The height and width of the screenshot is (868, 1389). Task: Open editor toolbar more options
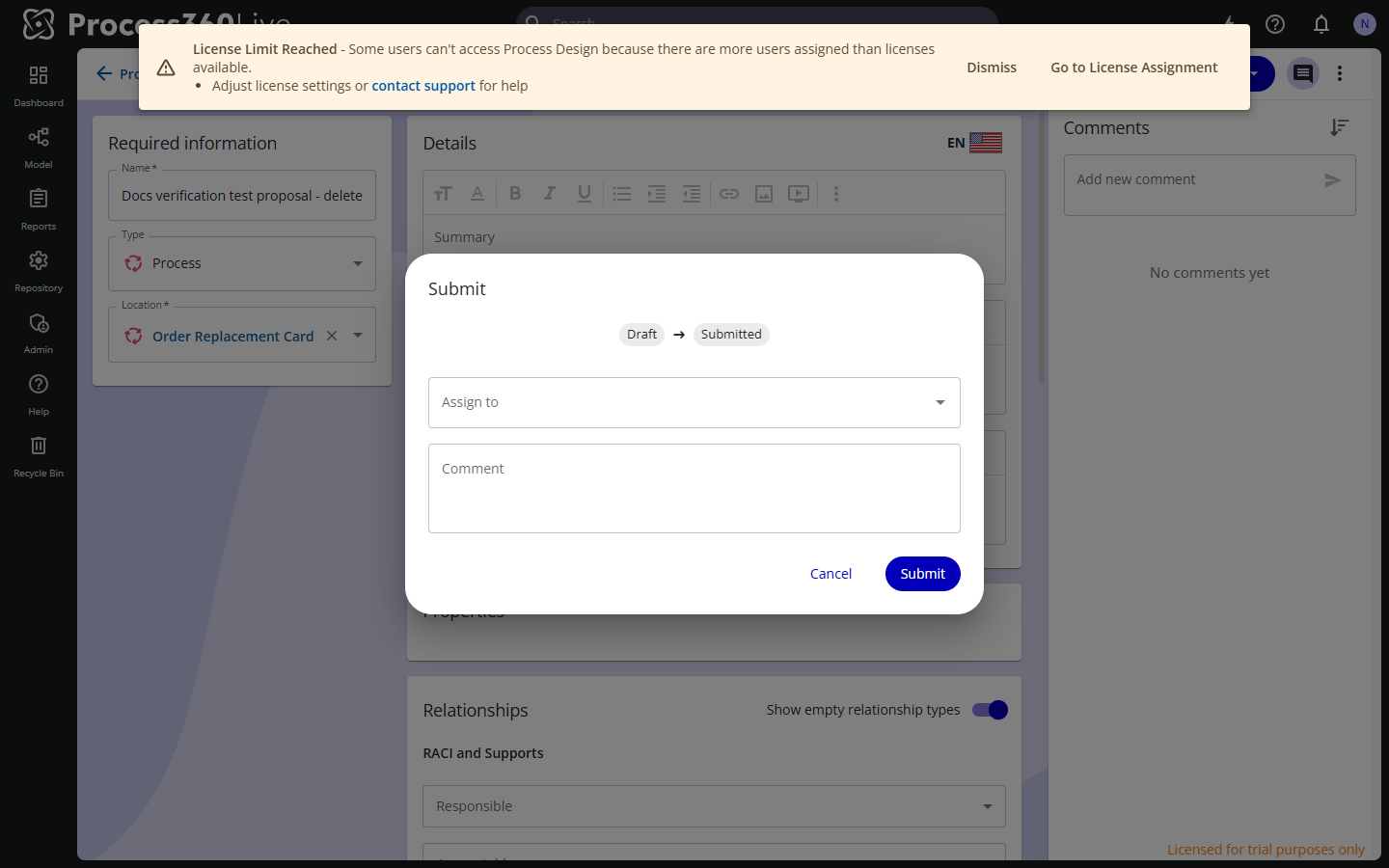click(836, 194)
